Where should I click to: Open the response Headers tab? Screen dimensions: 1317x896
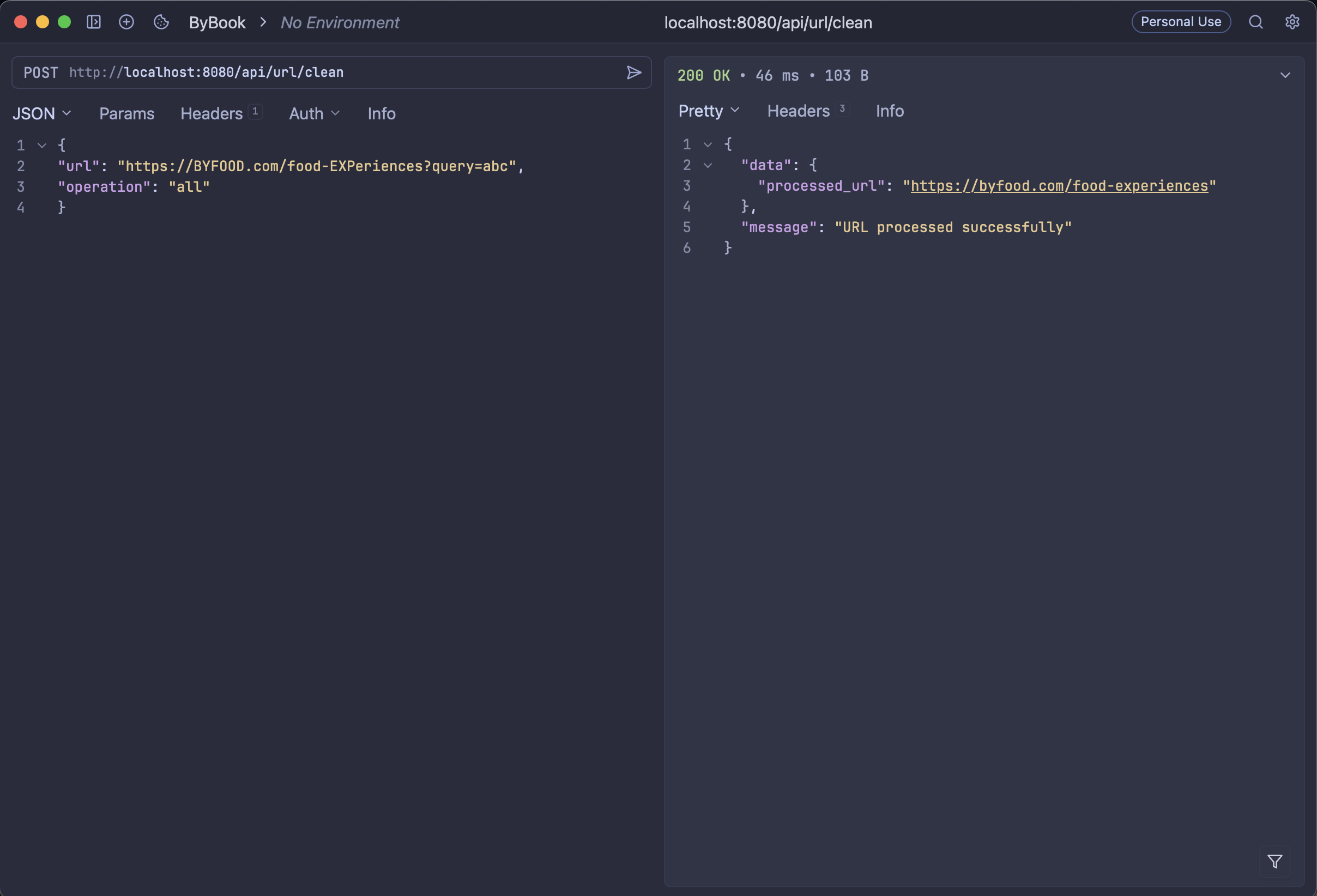tap(798, 111)
